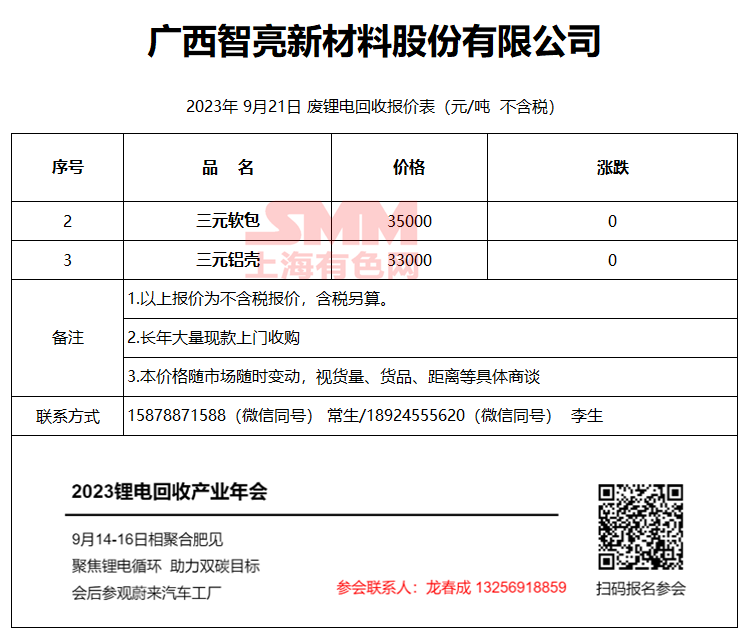Select serial number cell 3
Image resolution: width=749 pixels, height=641 pixels.
click(x=67, y=260)
